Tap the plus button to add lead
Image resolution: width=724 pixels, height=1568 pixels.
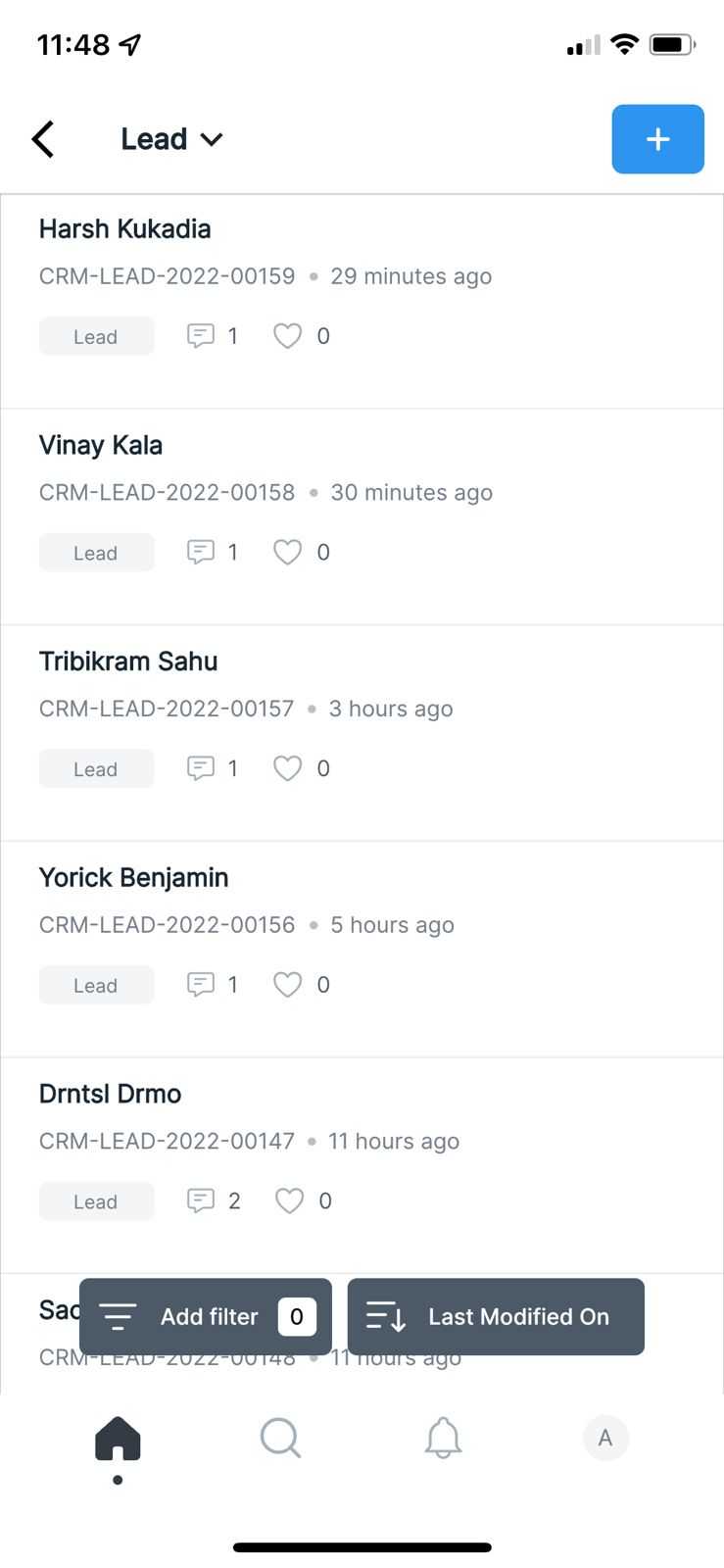tap(657, 139)
